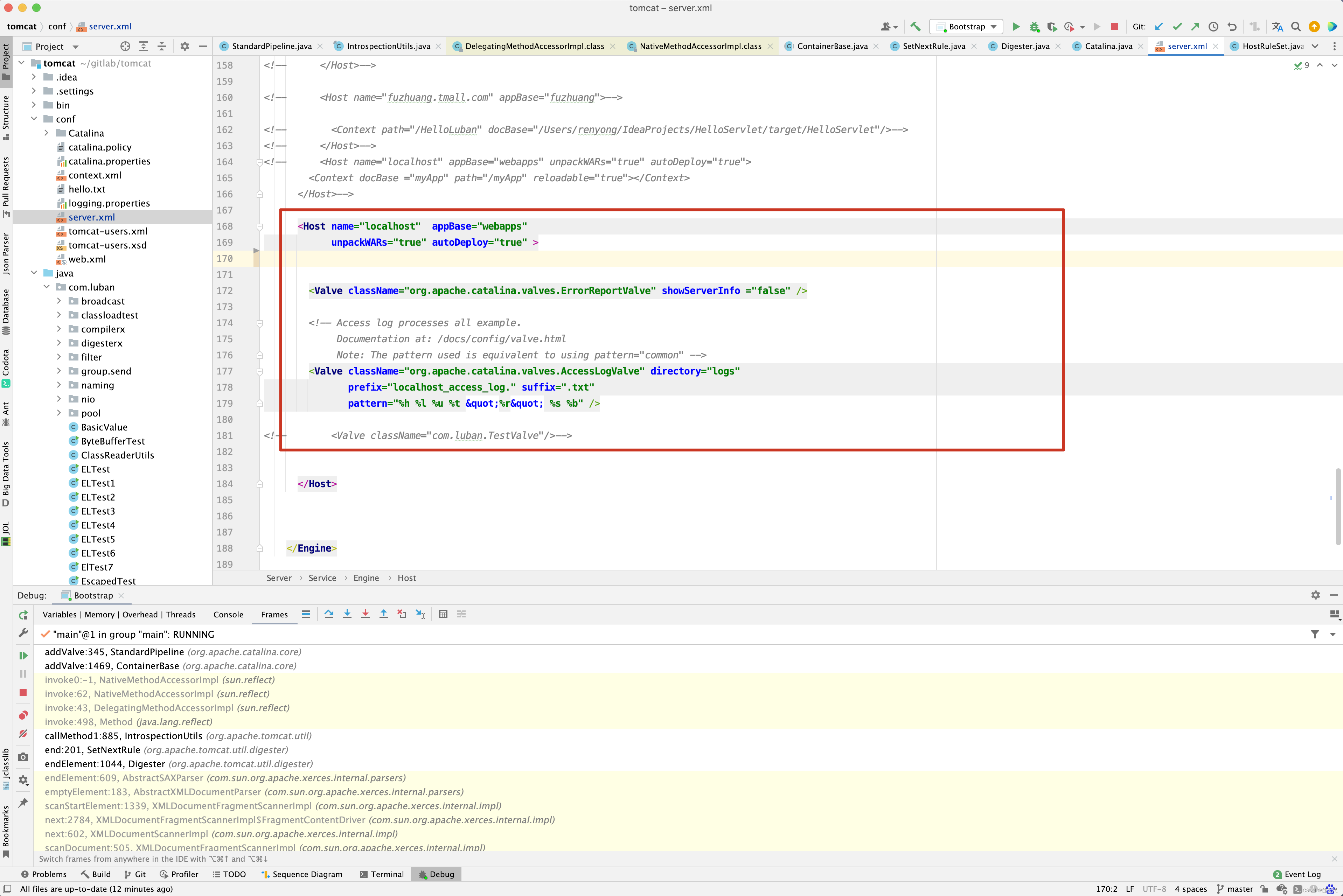This screenshot has width=1343, height=896.
Task: Switch to Catalina.java editor tab
Action: click(x=1108, y=46)
